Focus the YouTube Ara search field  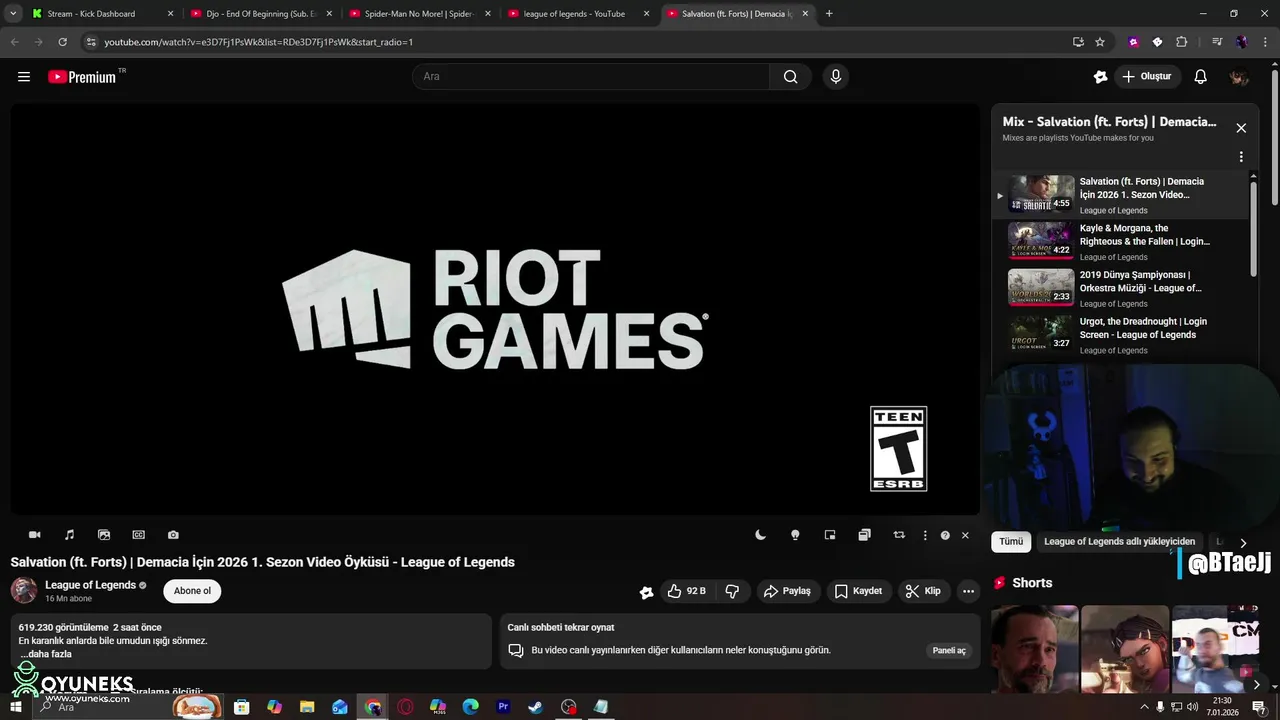point(591,77)
